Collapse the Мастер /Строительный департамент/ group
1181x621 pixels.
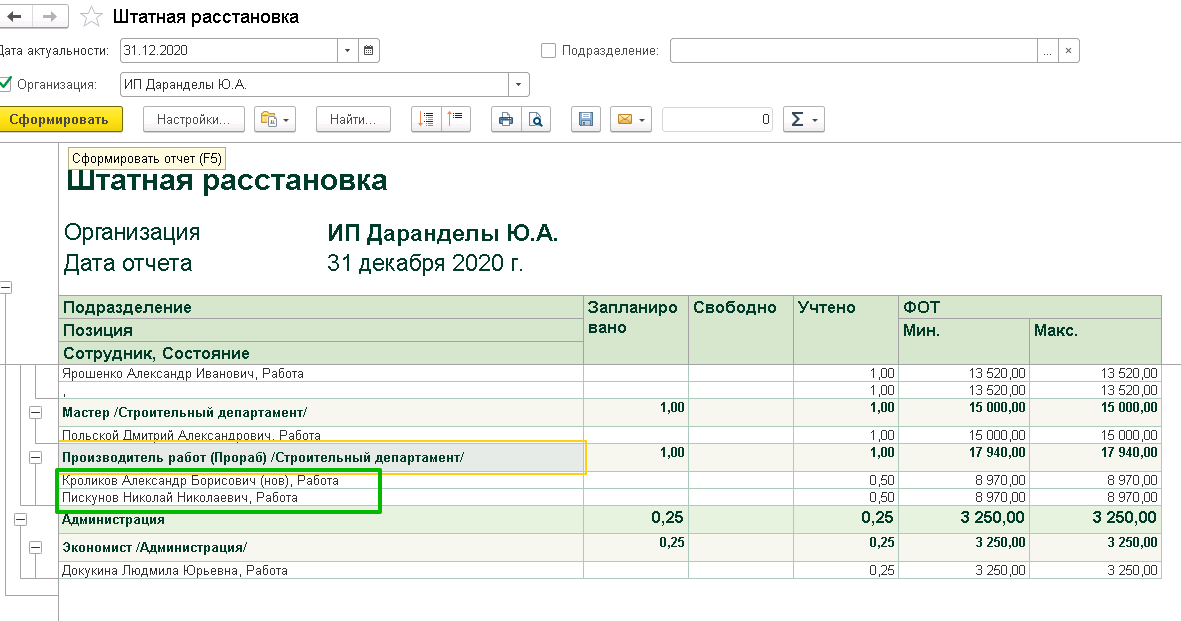coord(35,412)
